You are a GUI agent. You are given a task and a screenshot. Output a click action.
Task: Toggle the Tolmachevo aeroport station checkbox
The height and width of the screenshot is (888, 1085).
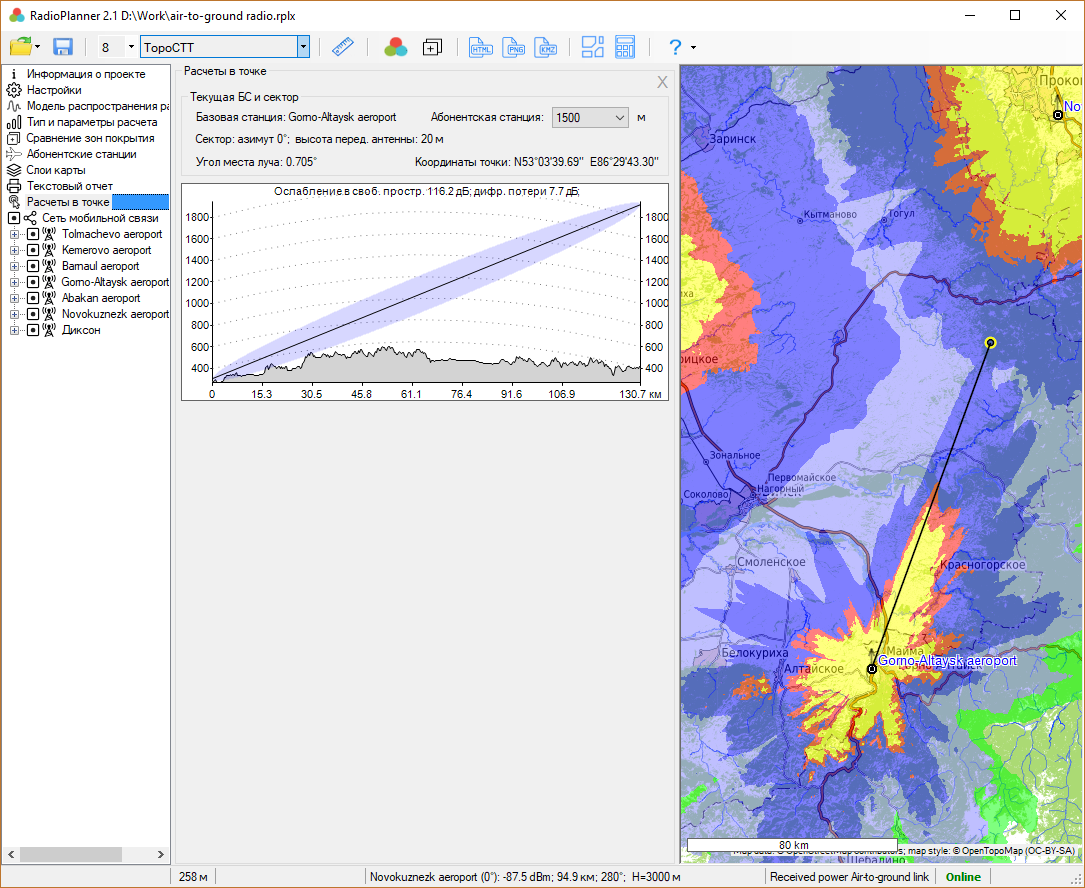pos(33,234)
